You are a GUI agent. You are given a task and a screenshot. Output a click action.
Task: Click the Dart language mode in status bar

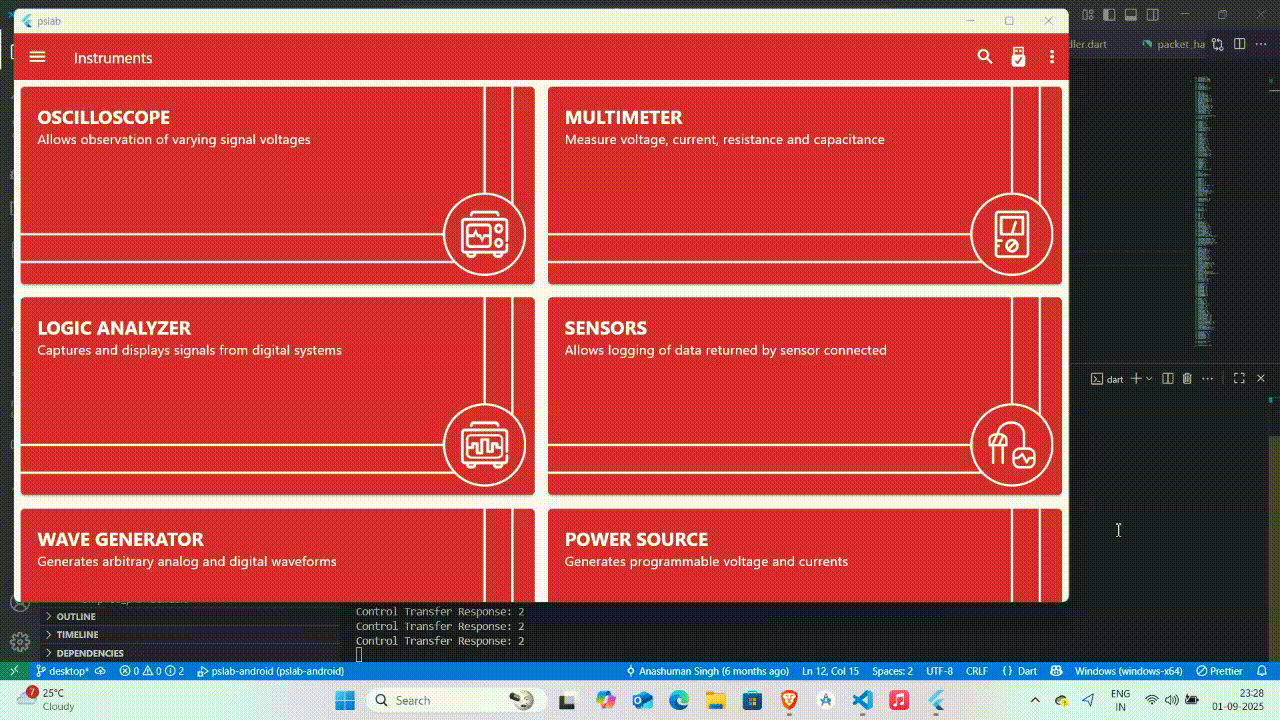tap(1026, 671)
